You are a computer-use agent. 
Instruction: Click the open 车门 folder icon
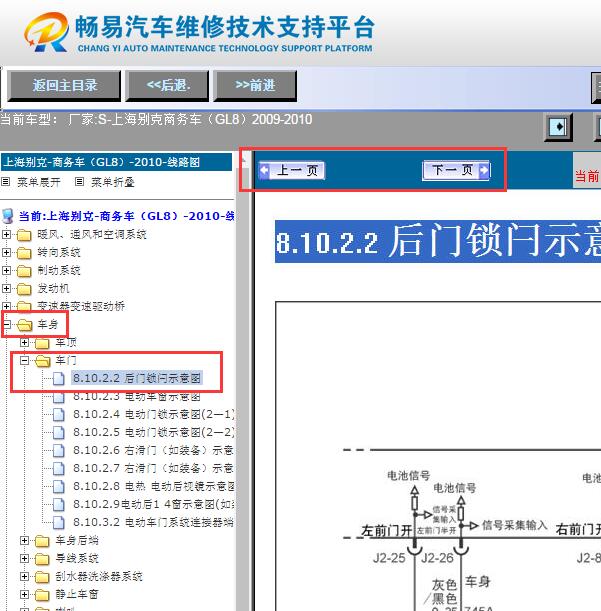pyautogui.click(x=42, y=361)
